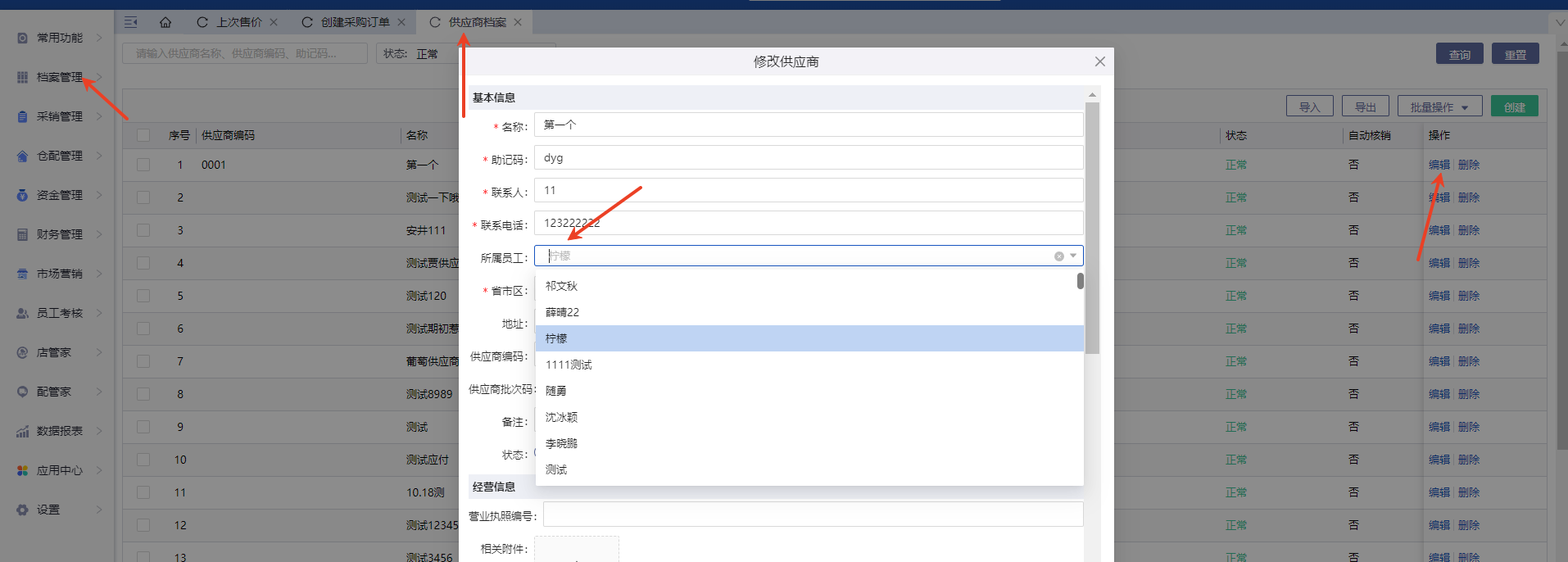The height and width of the screenshot is (562, 1568).
Task: Select 薛晴22 from the employee dropdown list
Action: (x=562, y=312)
